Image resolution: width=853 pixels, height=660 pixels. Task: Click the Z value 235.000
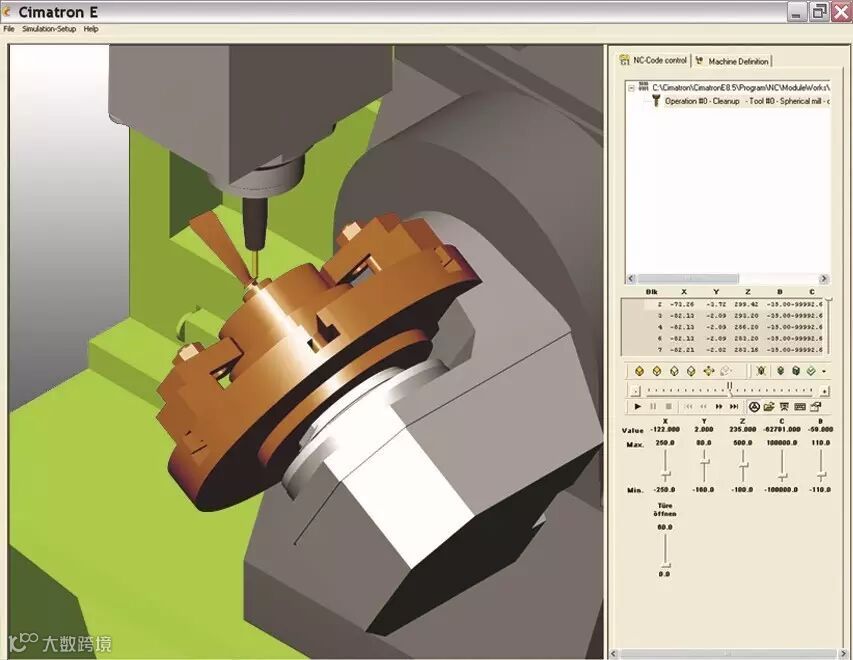743,429
